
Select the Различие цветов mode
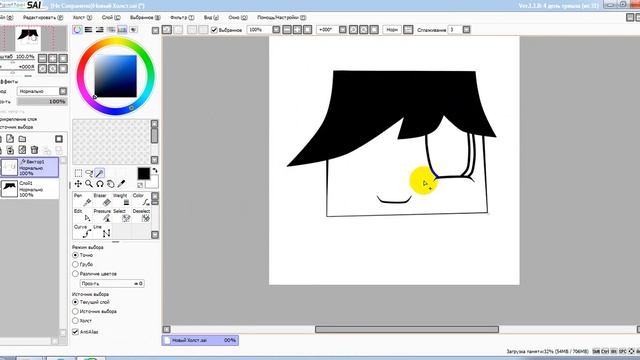click(75, 273)
